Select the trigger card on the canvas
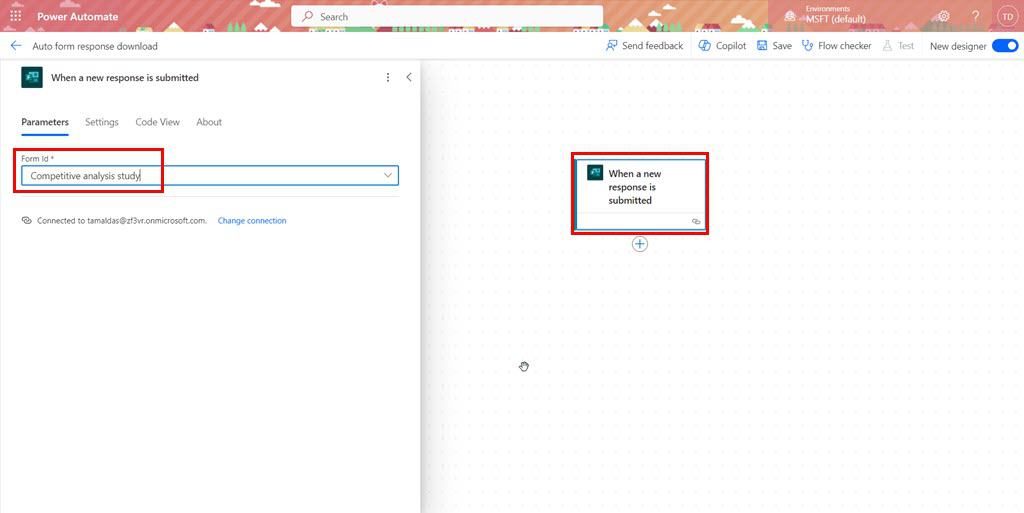This screenshot has width=1024, height=513. [x=640, y=194]
